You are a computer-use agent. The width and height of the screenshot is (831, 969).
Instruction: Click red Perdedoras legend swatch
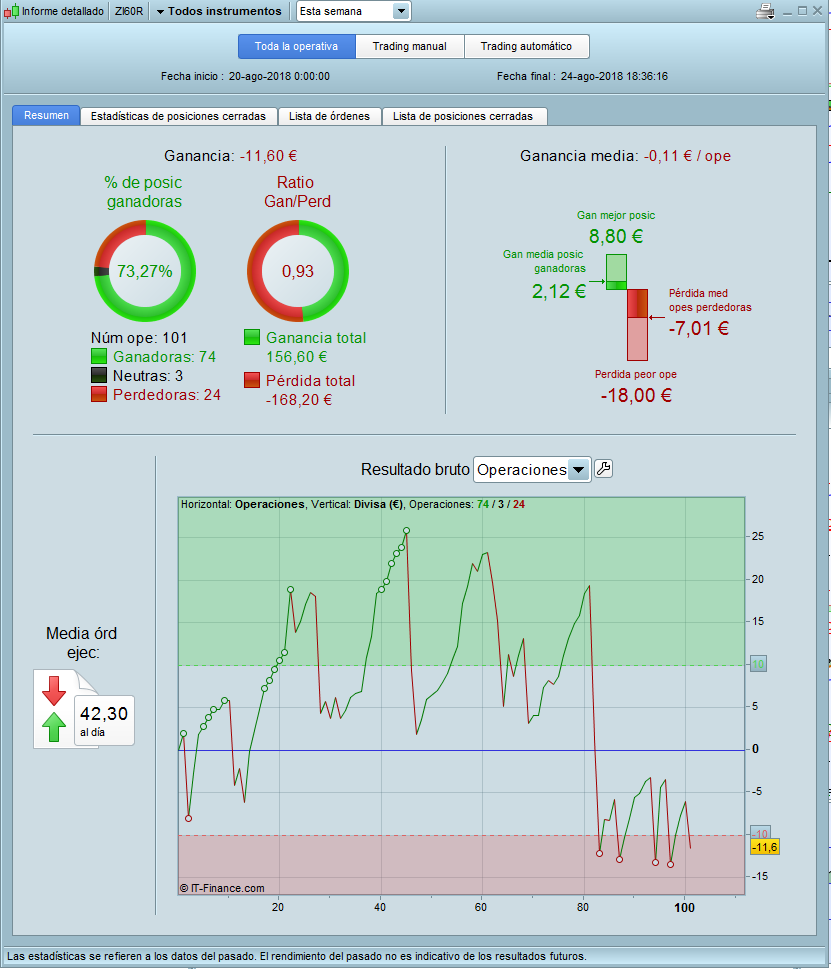point(99,394)
